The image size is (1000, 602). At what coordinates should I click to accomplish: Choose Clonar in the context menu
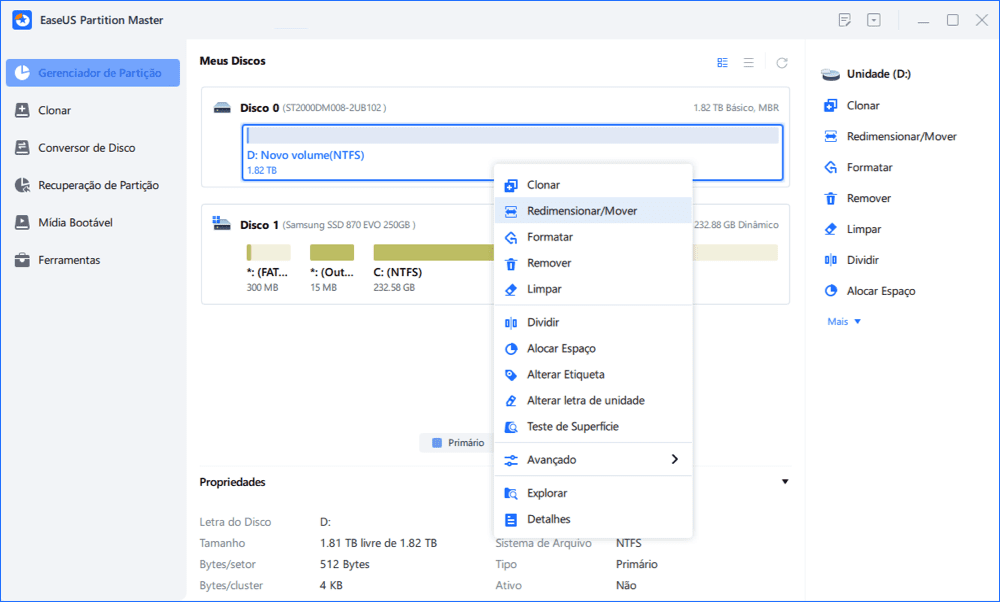(593, 185)
